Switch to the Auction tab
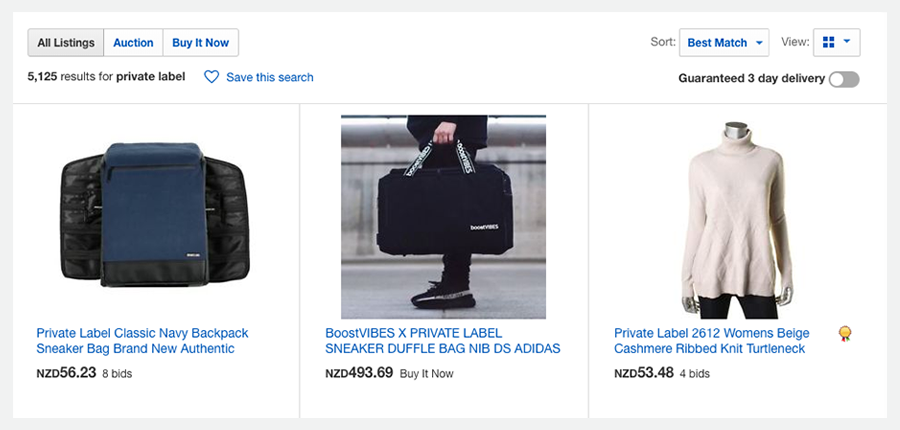This screenshot has width=900, height=430. pyautogui.click(x=133, y=43)
